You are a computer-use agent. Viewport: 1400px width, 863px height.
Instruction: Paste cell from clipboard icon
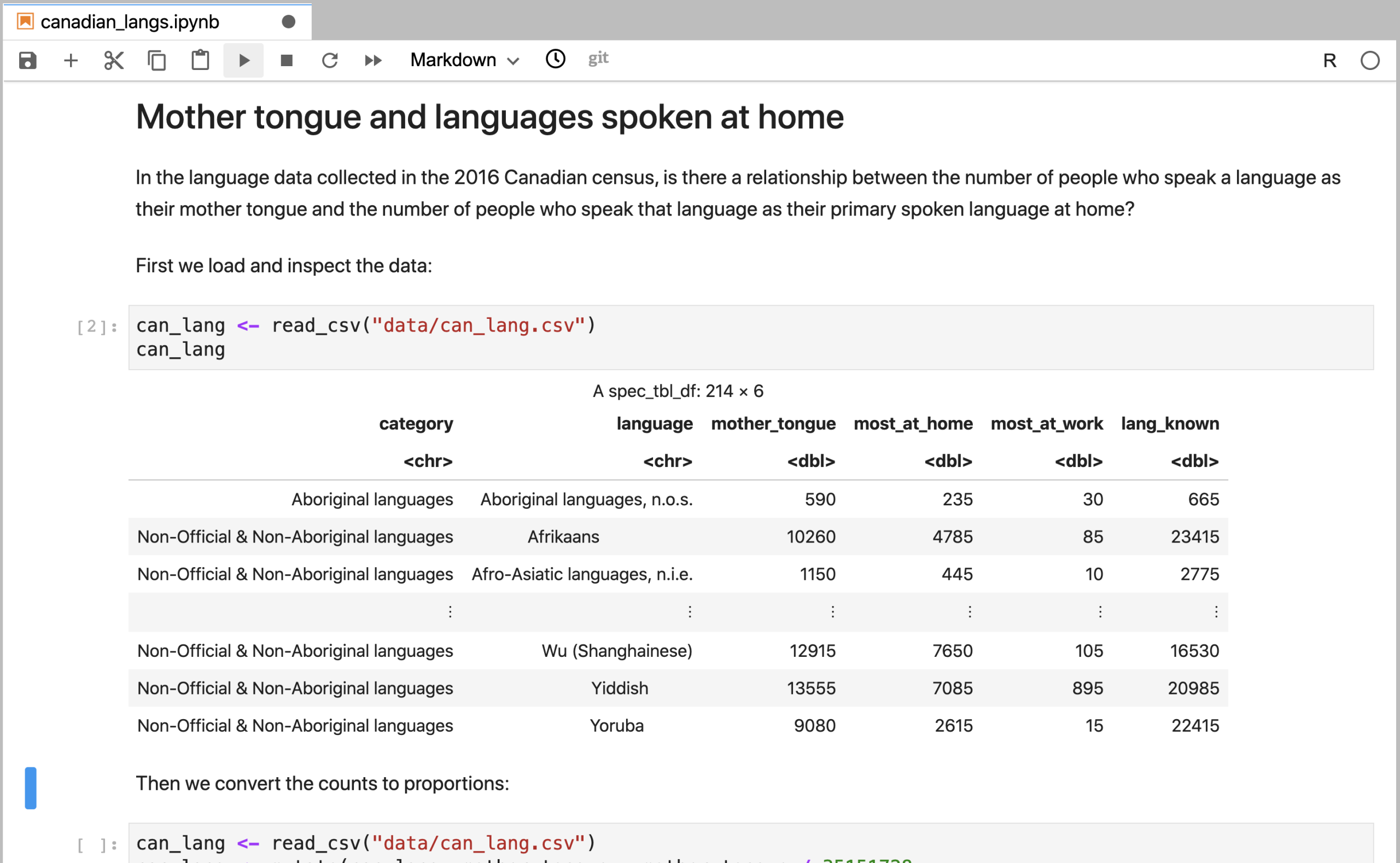[200, 61]
